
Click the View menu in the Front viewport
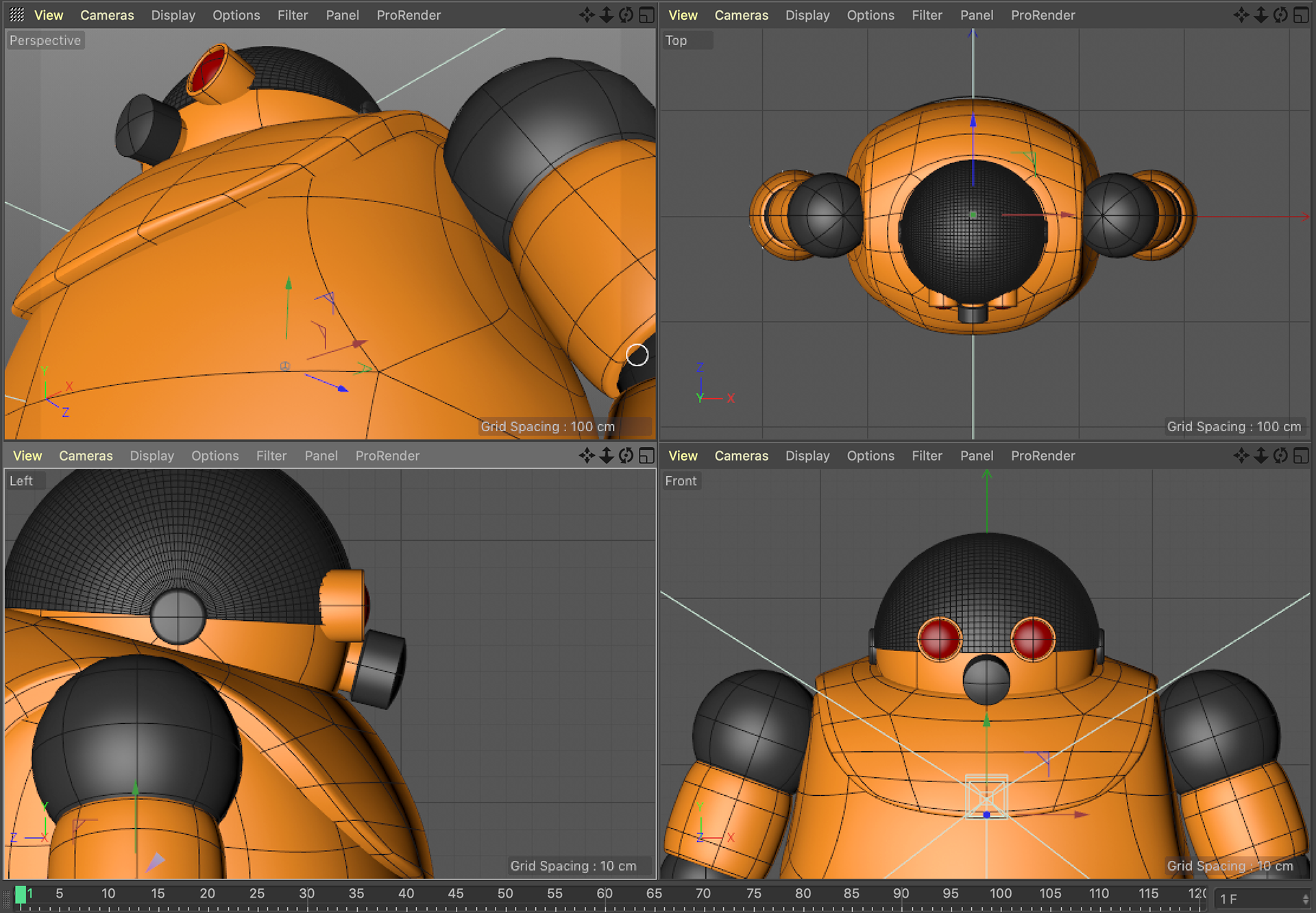click(x=683, y=456)
